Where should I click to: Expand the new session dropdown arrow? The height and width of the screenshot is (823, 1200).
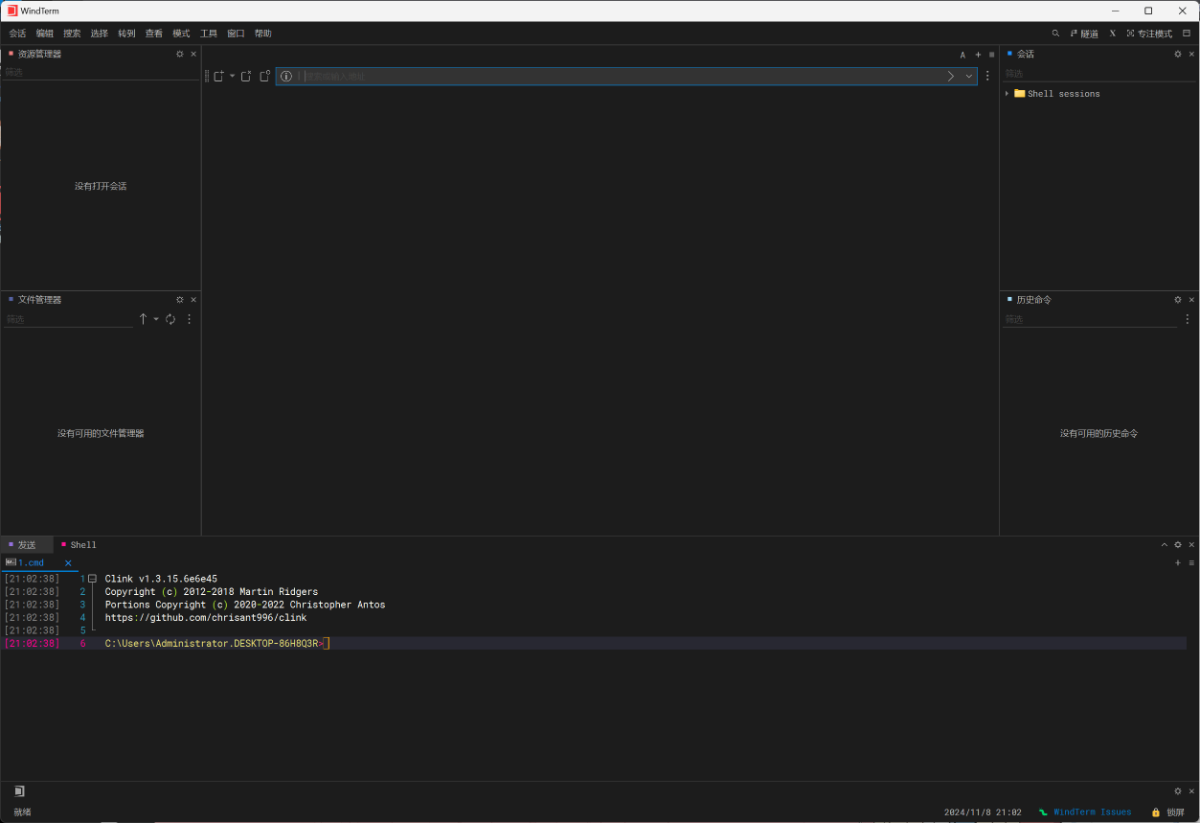232,76
